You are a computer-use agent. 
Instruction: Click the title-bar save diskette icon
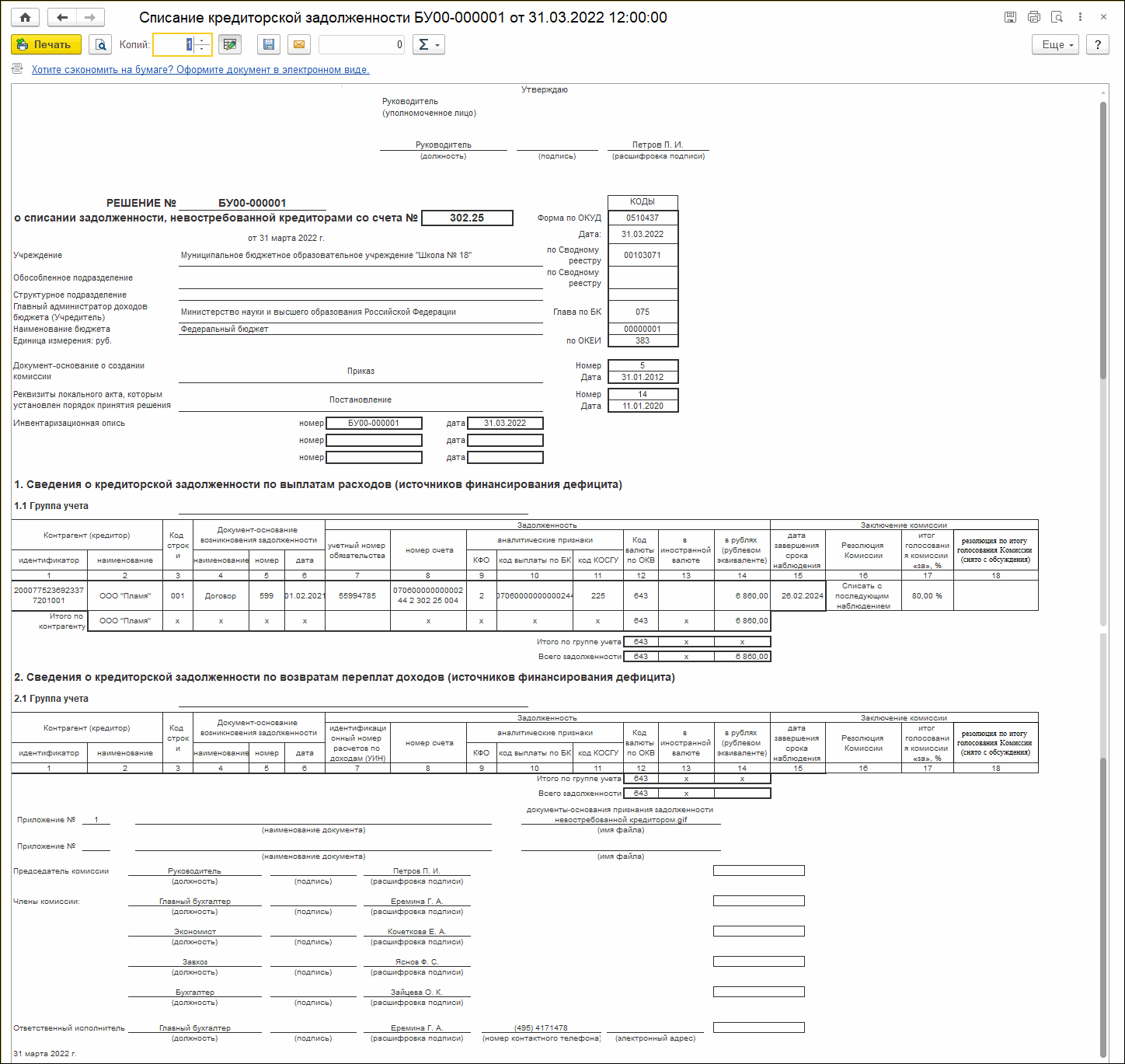(x=1010, y=17)
